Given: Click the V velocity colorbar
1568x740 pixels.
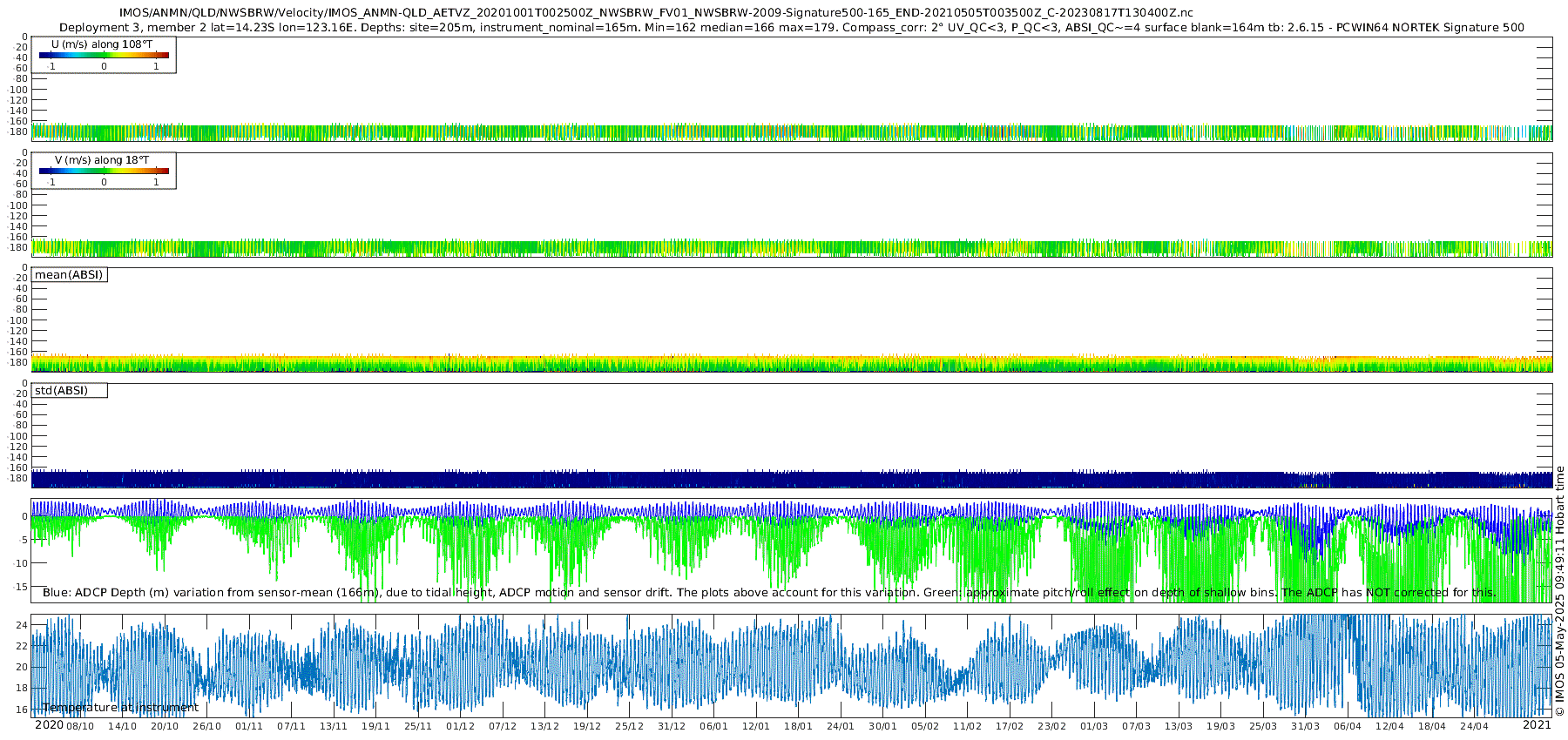Looking at the screenshot, I should pos(104,172).
